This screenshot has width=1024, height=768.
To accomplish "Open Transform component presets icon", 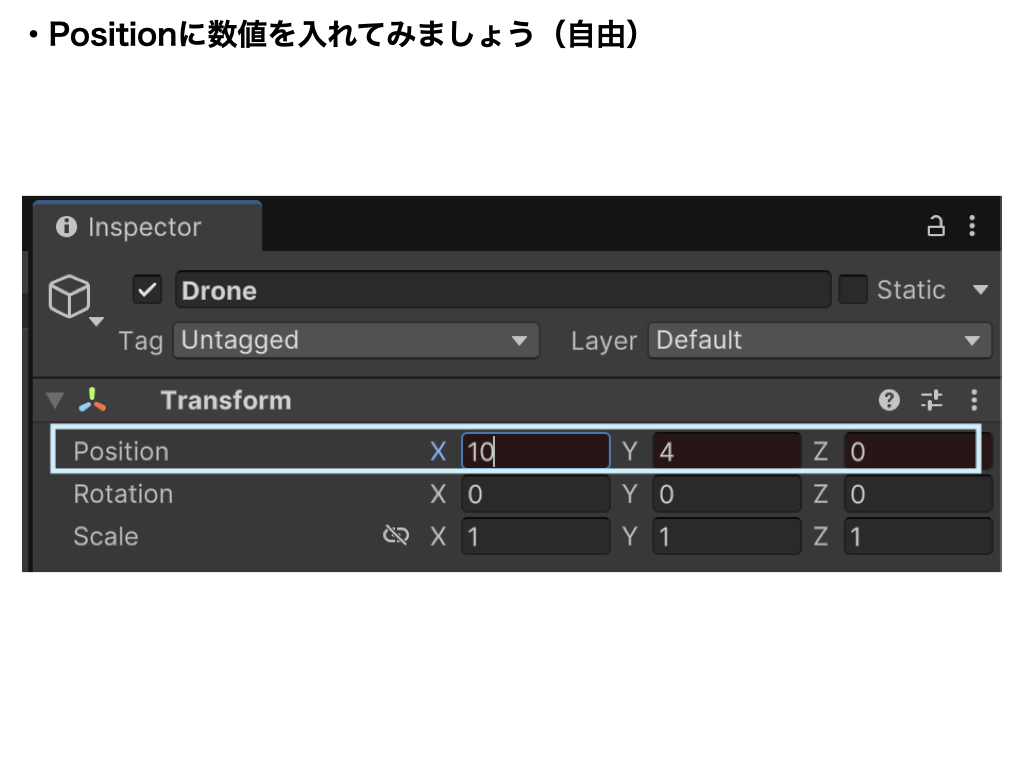I will (932, 400).
